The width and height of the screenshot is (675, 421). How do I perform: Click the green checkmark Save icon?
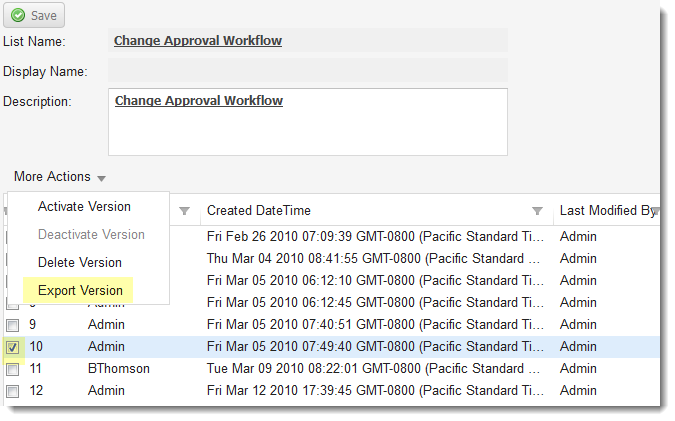pyautogui.click(x=18, y=15)
